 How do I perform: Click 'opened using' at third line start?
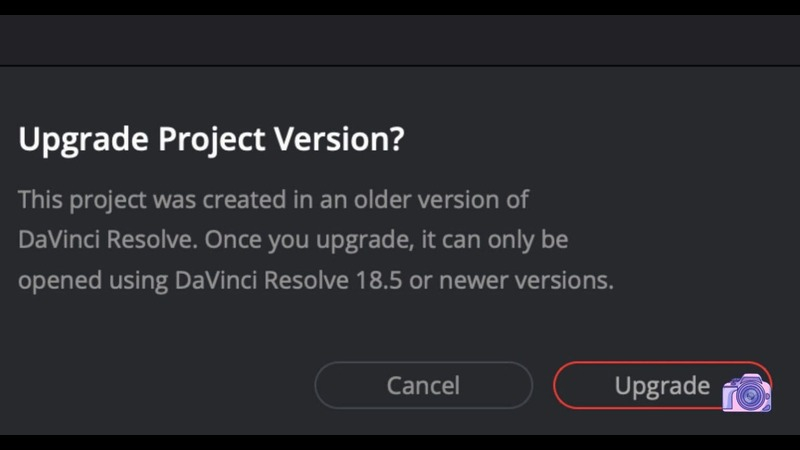tap(93, 281)
